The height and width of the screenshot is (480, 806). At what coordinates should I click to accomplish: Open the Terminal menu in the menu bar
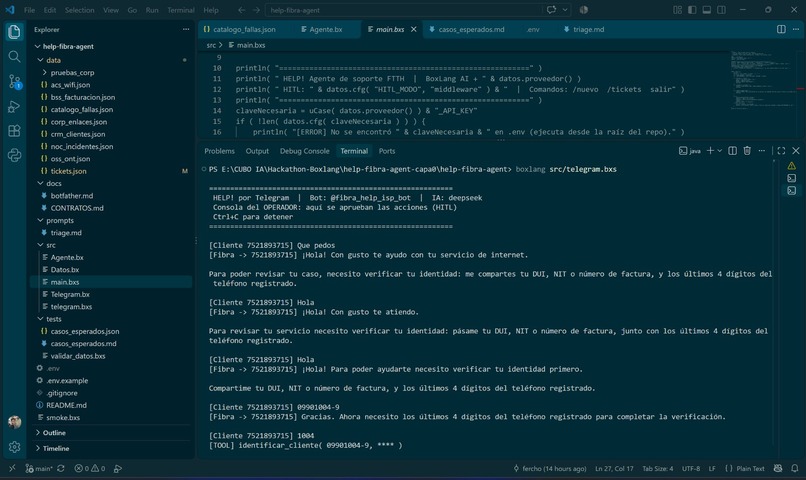(180, 10)
